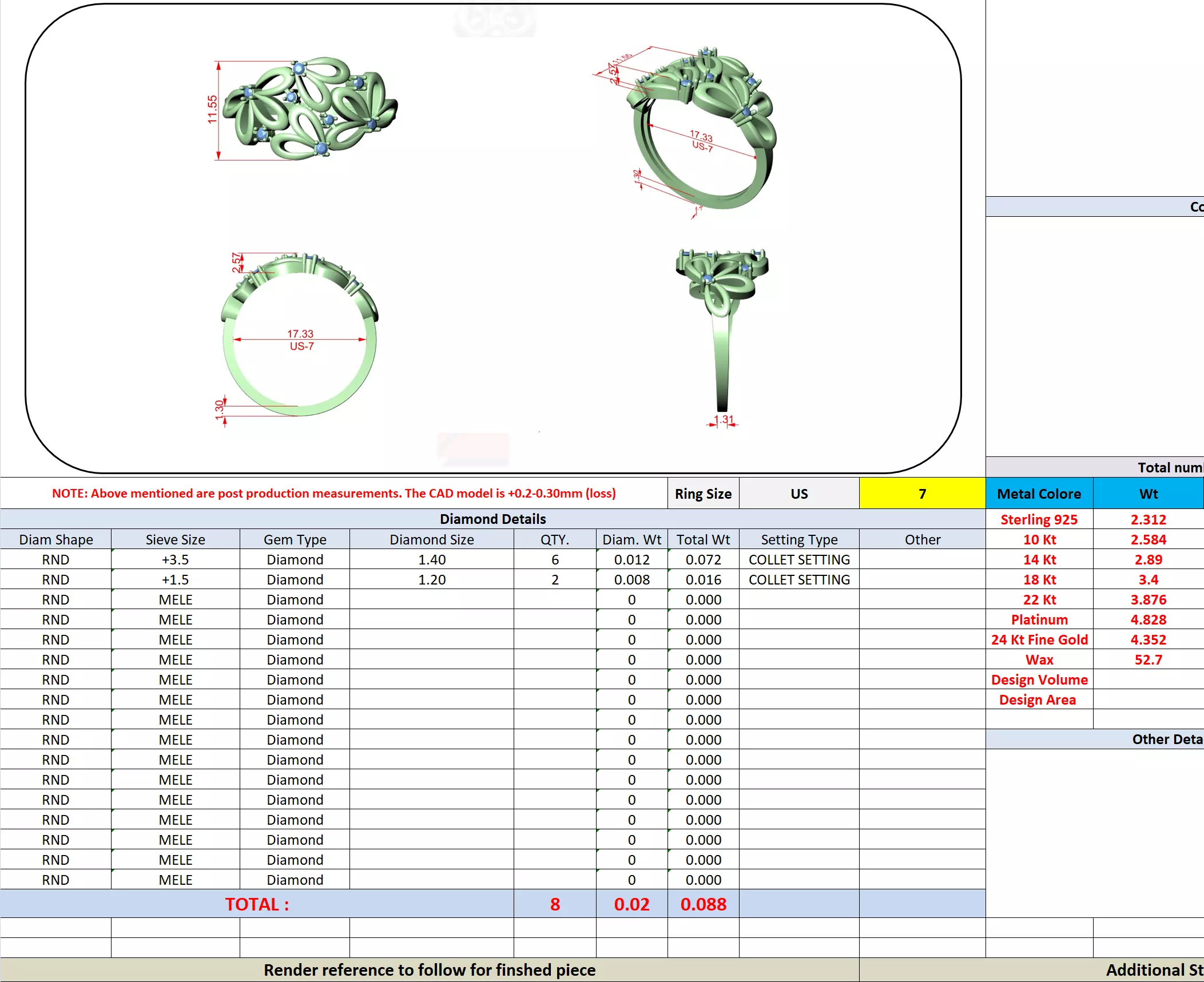Image resolution: width=1204 pixels, height=982 pixels.
Task: Click the Diamond Details section header
Action: [x=492, y=519]
